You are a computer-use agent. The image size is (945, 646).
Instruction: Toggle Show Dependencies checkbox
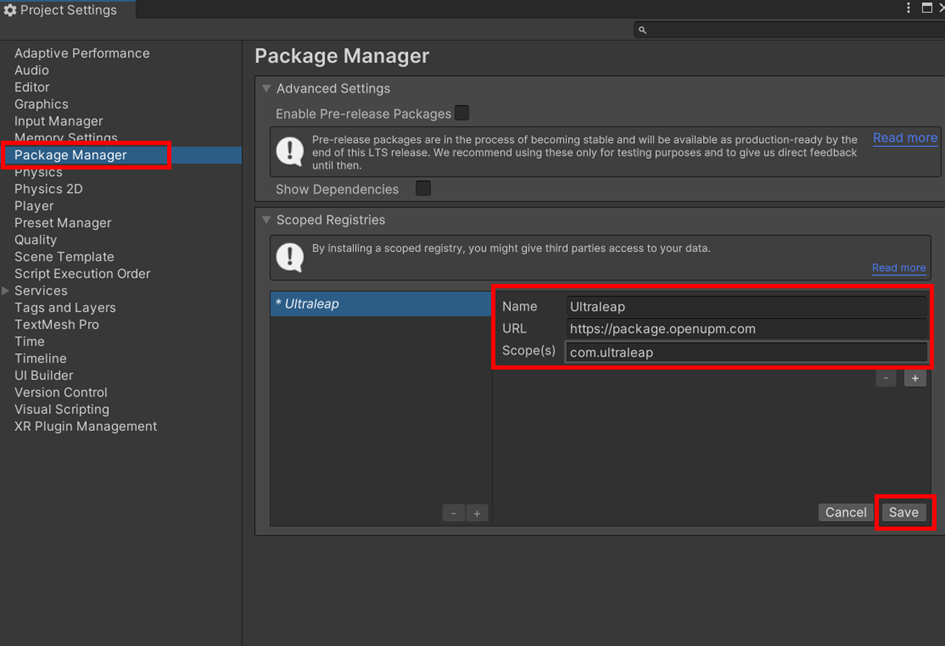pyautogui.click(x=423, y=189)
